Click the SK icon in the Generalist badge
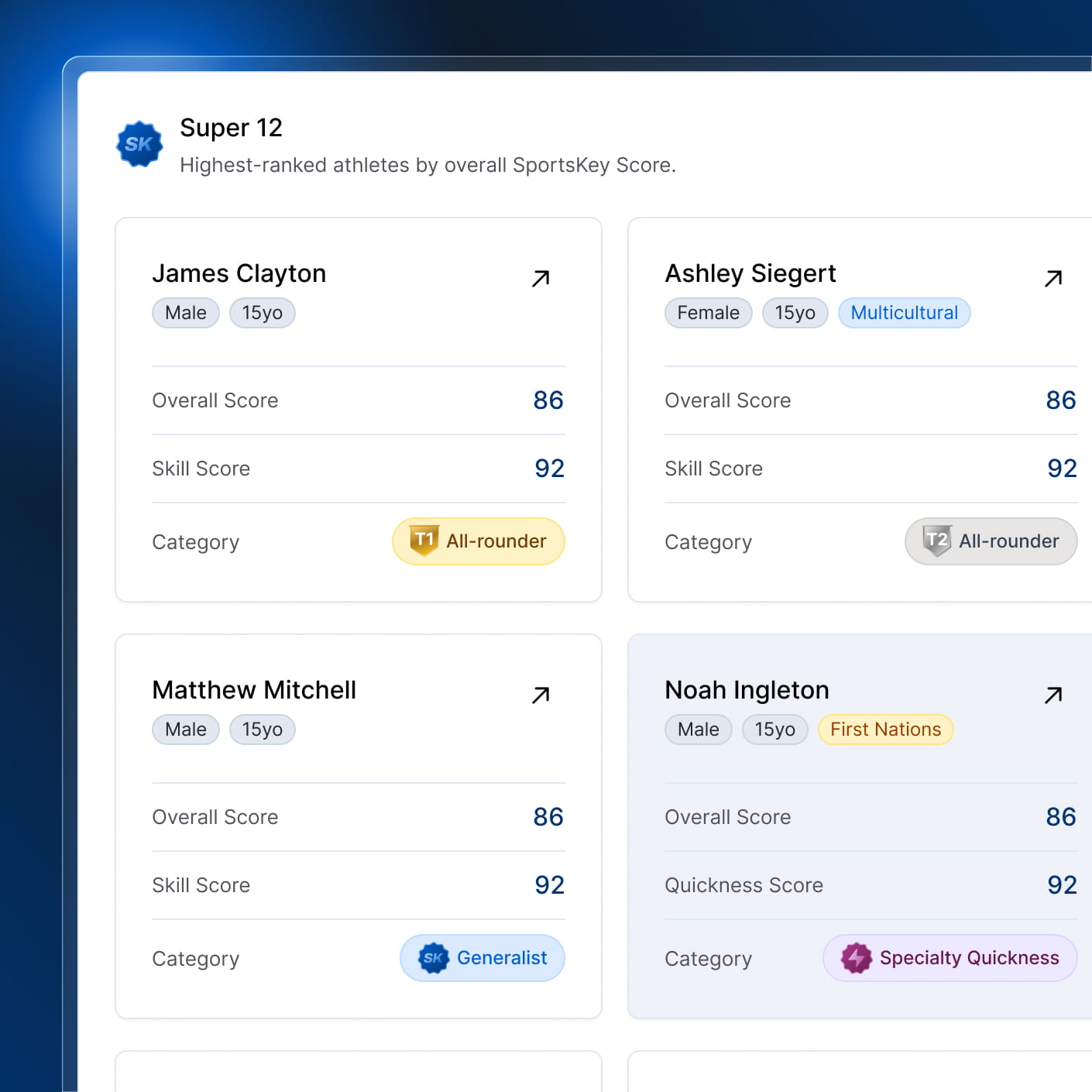The image size is (1092, 1092). point(434,958)
